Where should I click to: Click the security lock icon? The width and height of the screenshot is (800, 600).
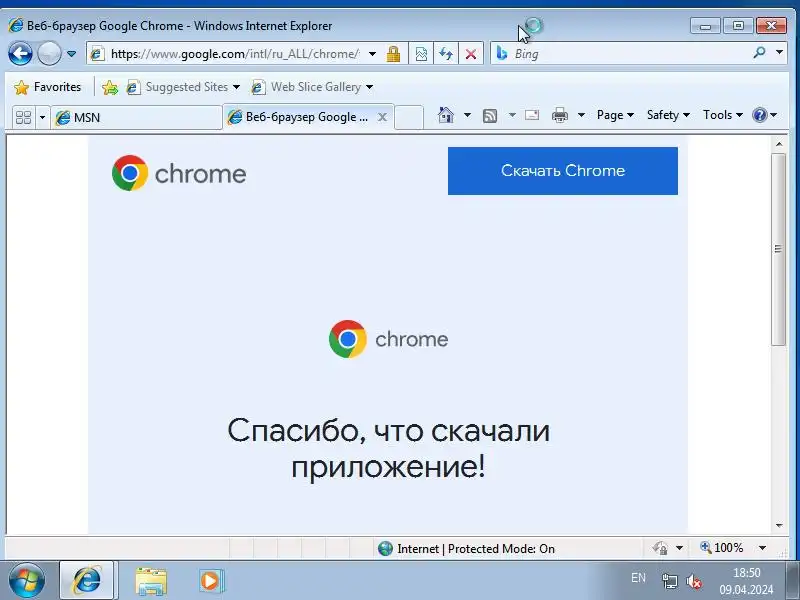[x=393, y=54]
